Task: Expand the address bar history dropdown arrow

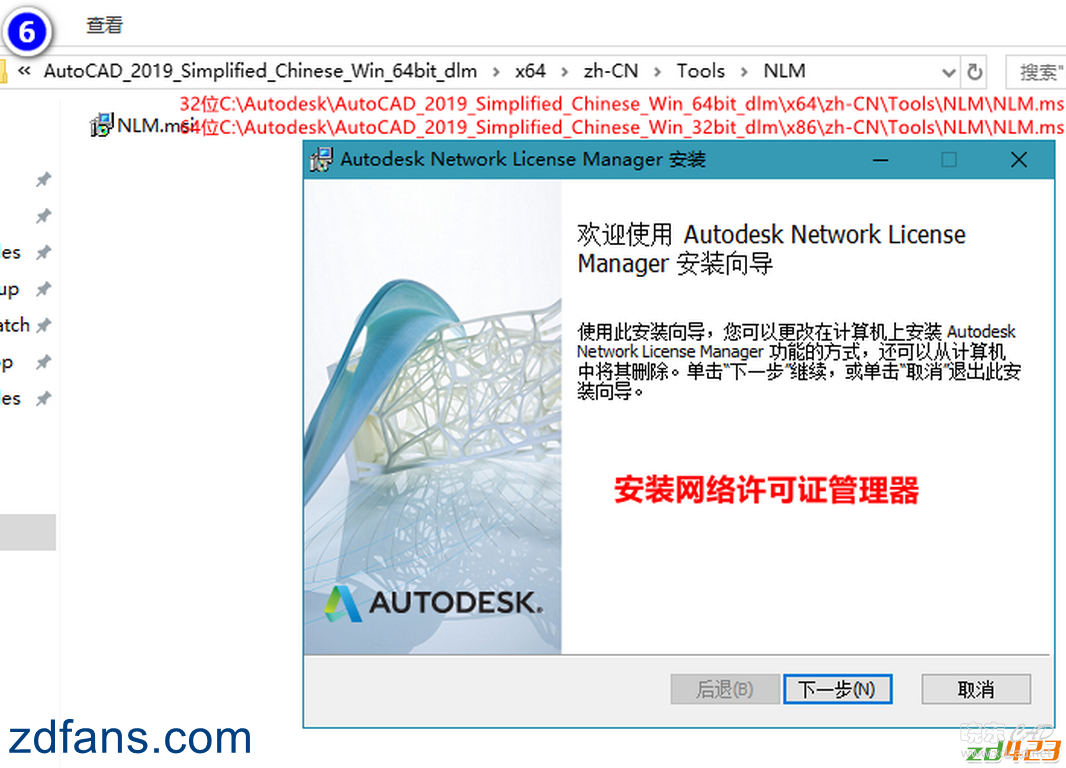Action: coord(948,72)
